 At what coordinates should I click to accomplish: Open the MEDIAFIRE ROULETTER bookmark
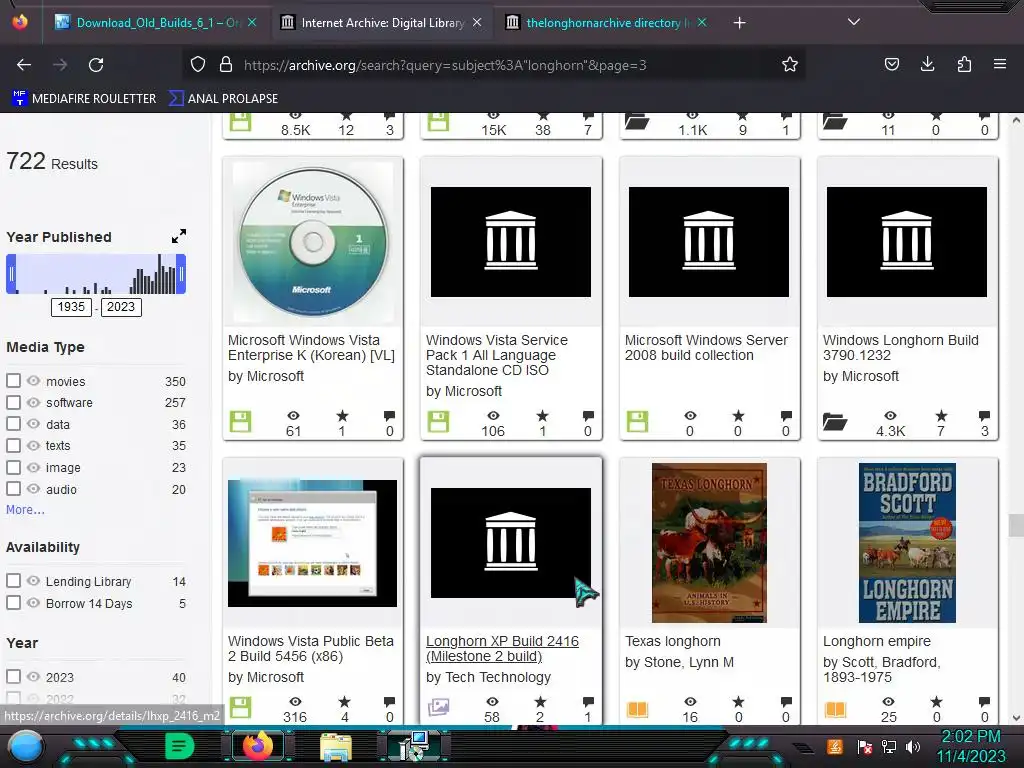point(84,99)
